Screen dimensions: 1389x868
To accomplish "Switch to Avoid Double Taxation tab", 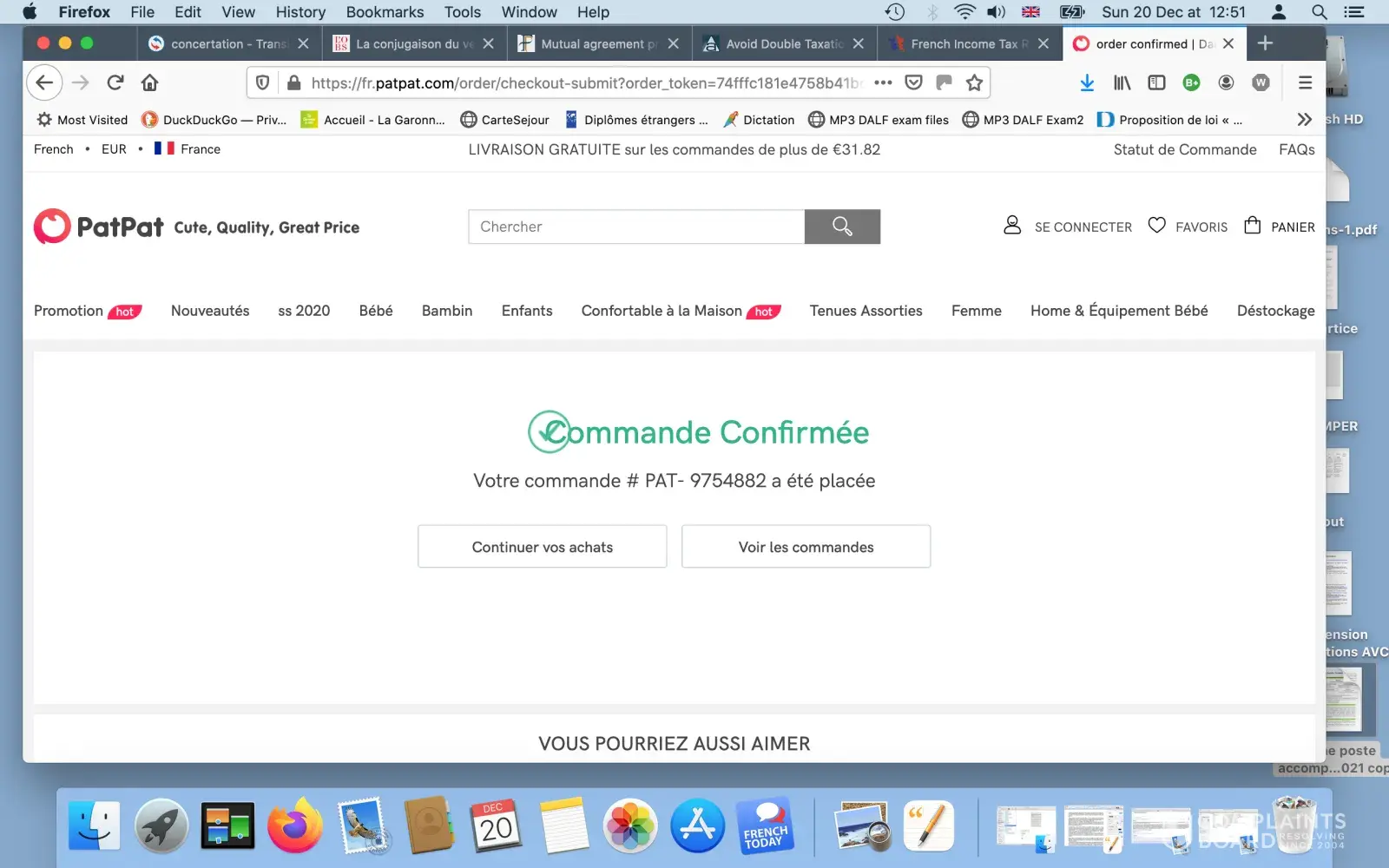I will pos(784,43).
